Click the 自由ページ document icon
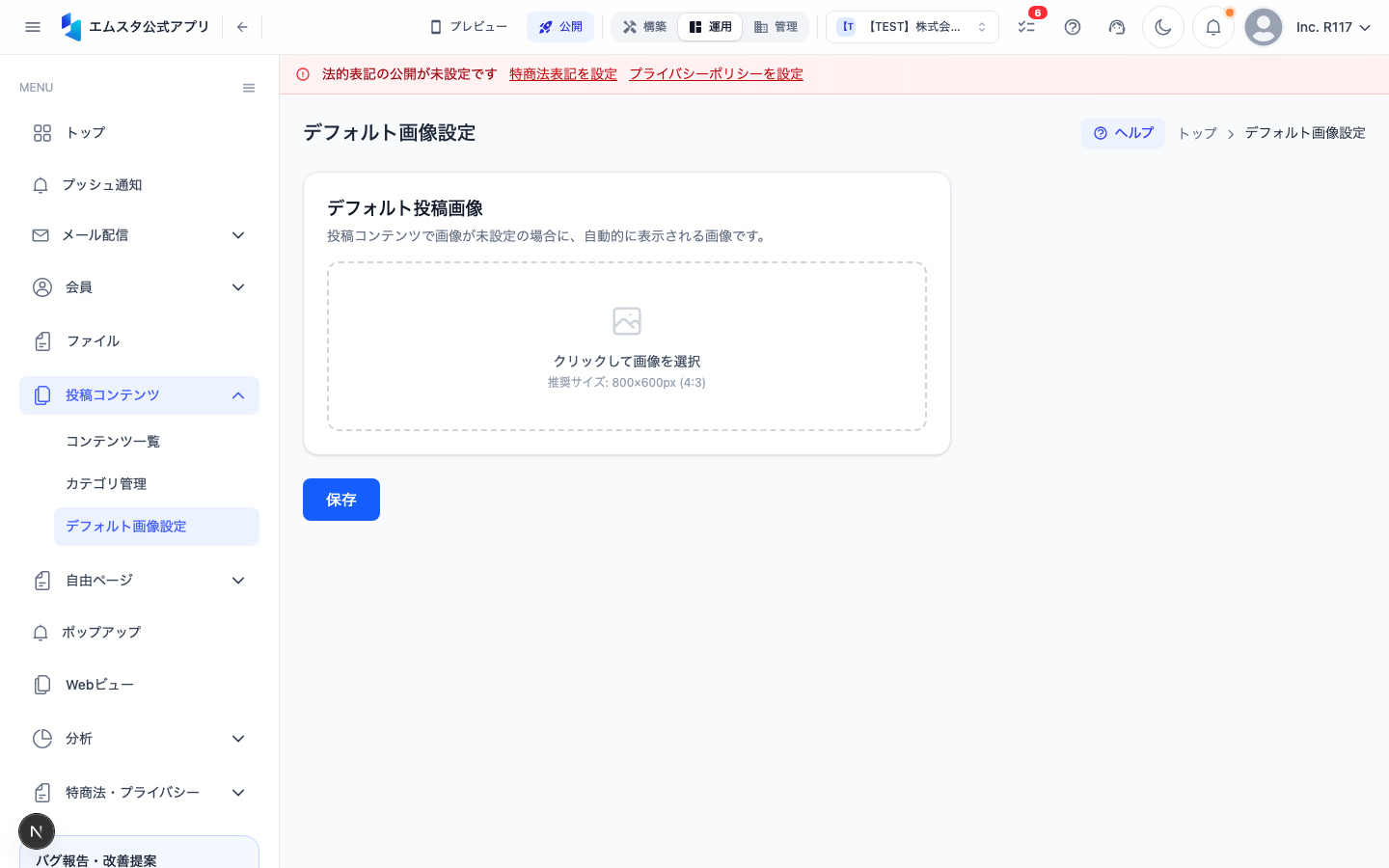This screenshot has height=868, width=1389. click(42, 581)
